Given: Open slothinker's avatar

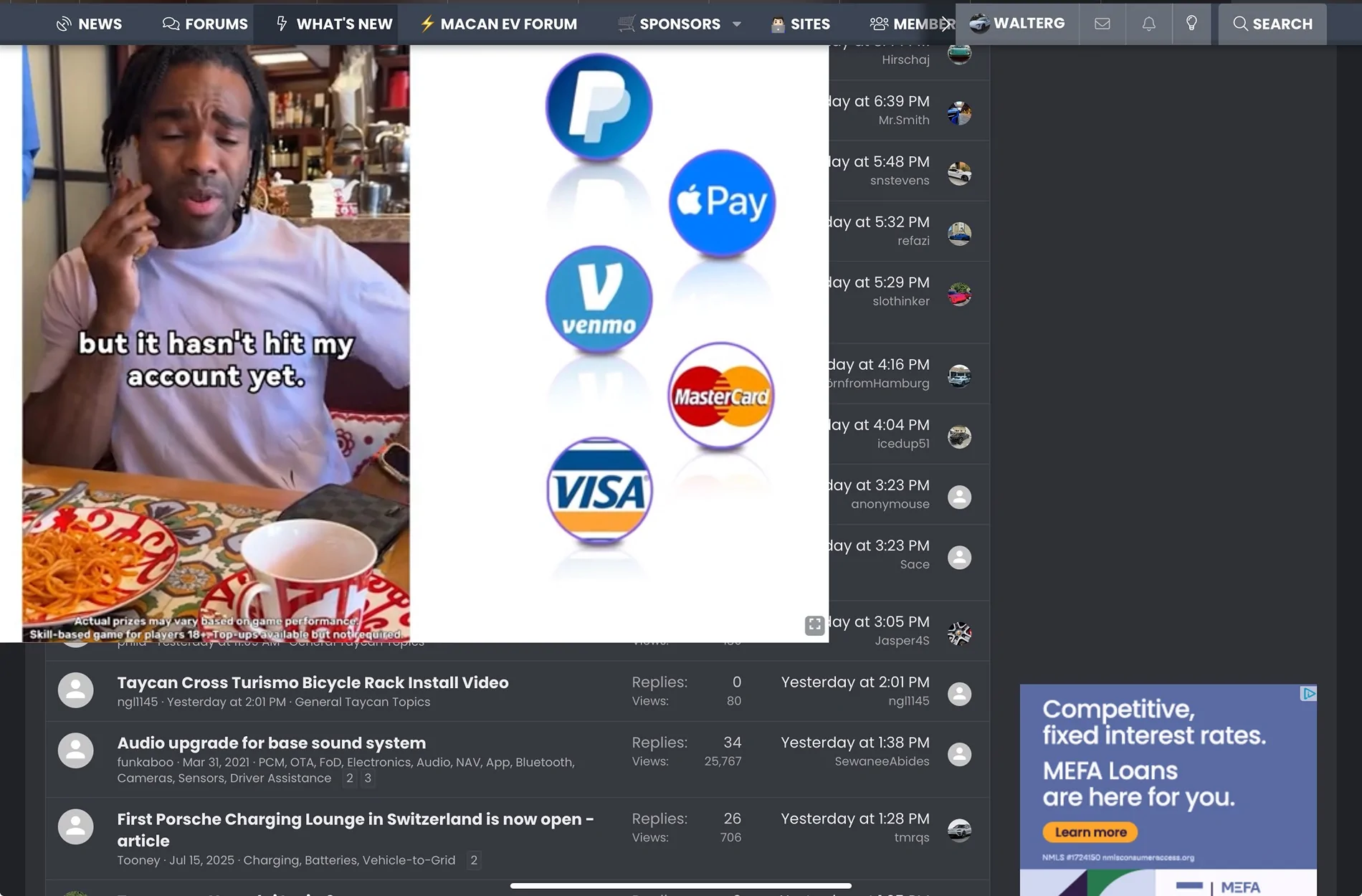Looking at the screenshot, I should click(959, 294).
